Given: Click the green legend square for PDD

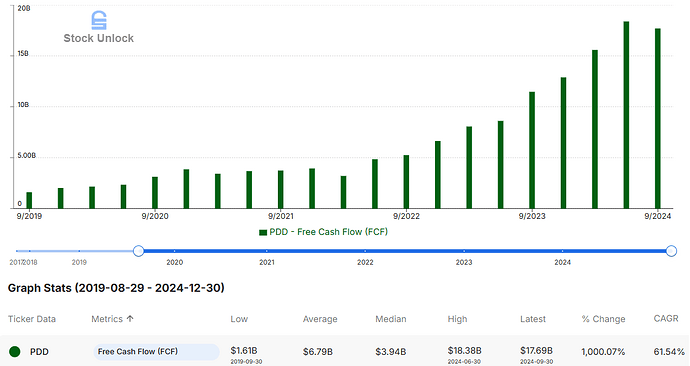Looking at the screenshot, I should (263, 232).
